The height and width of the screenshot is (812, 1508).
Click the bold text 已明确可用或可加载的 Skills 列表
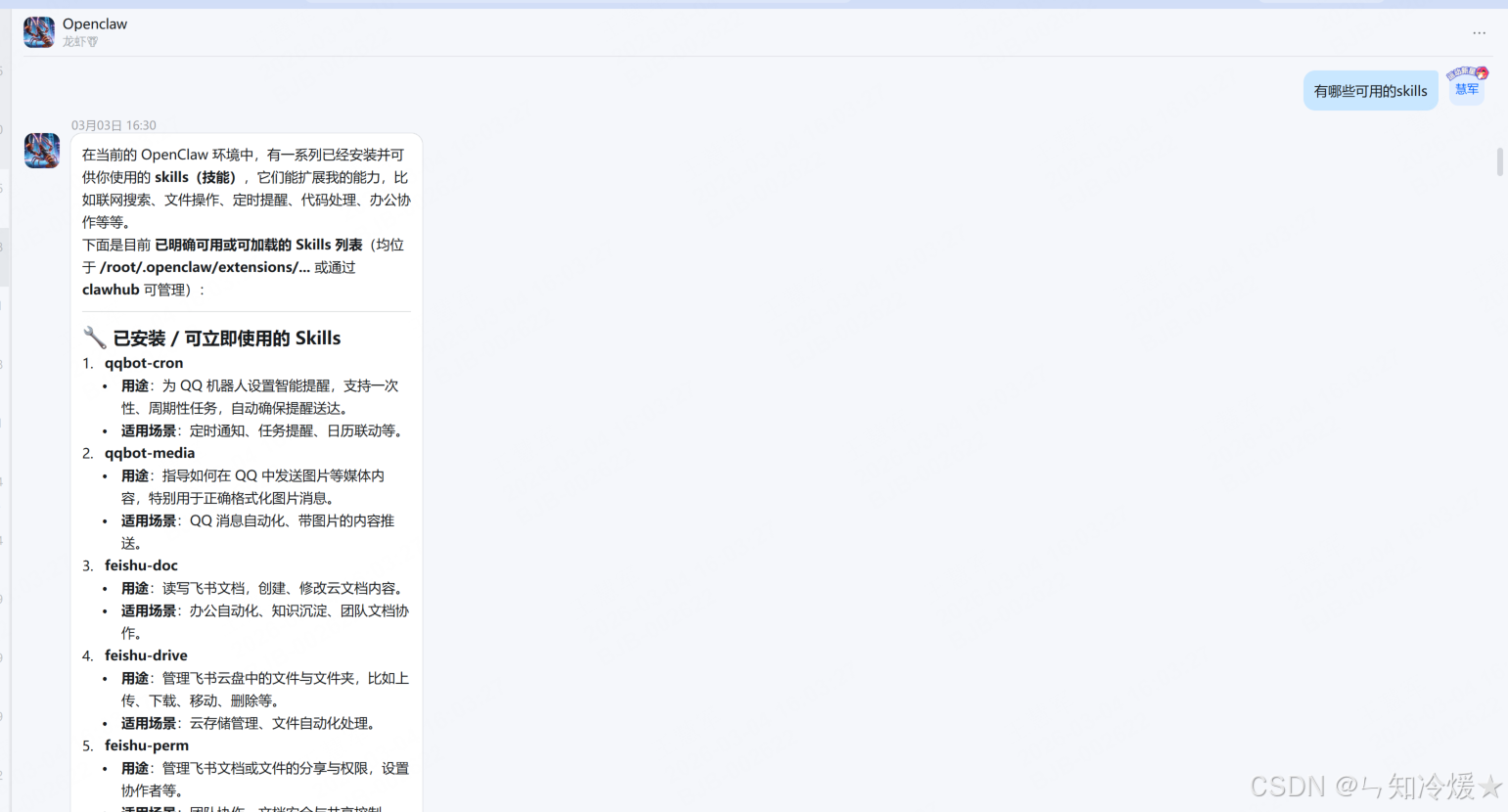258,245
